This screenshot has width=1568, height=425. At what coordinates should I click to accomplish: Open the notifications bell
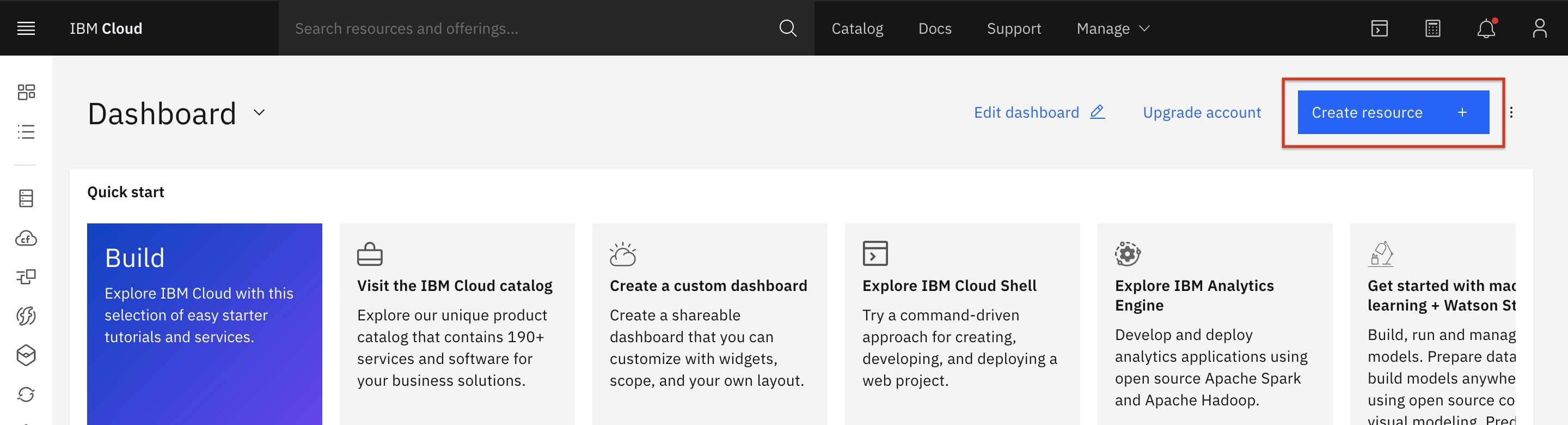(1486, 29)
